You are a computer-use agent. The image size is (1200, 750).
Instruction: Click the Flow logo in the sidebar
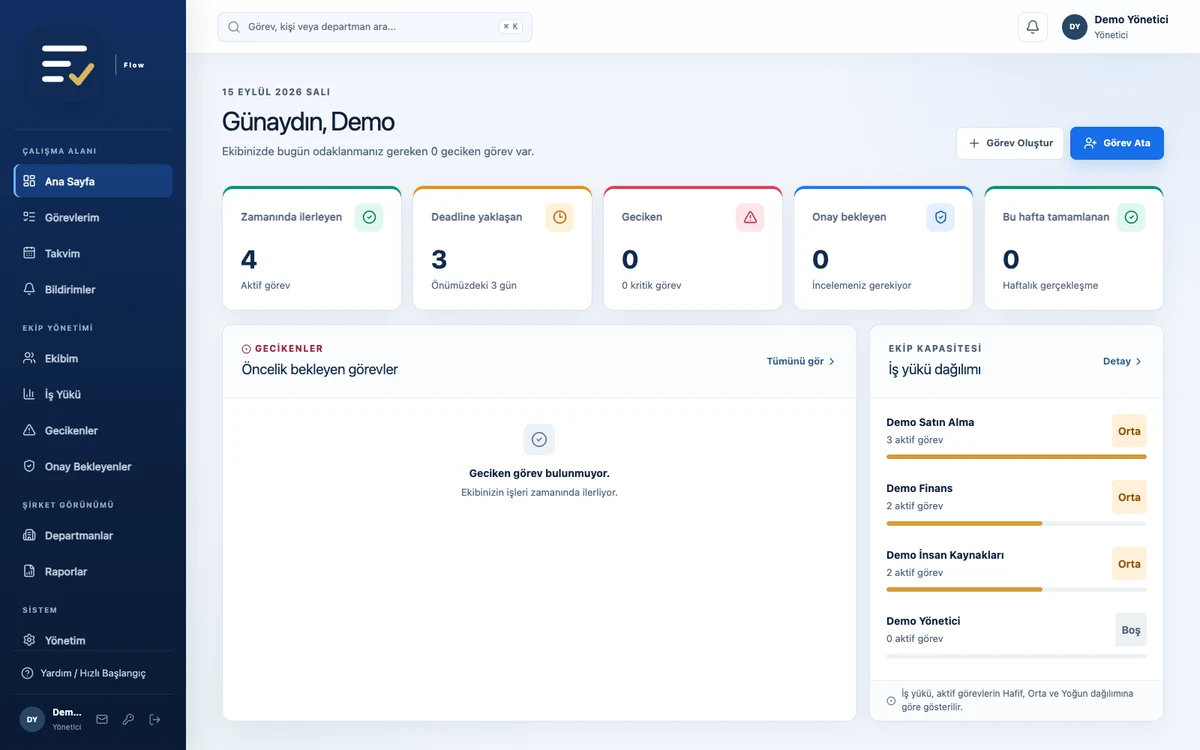(68, 65)
